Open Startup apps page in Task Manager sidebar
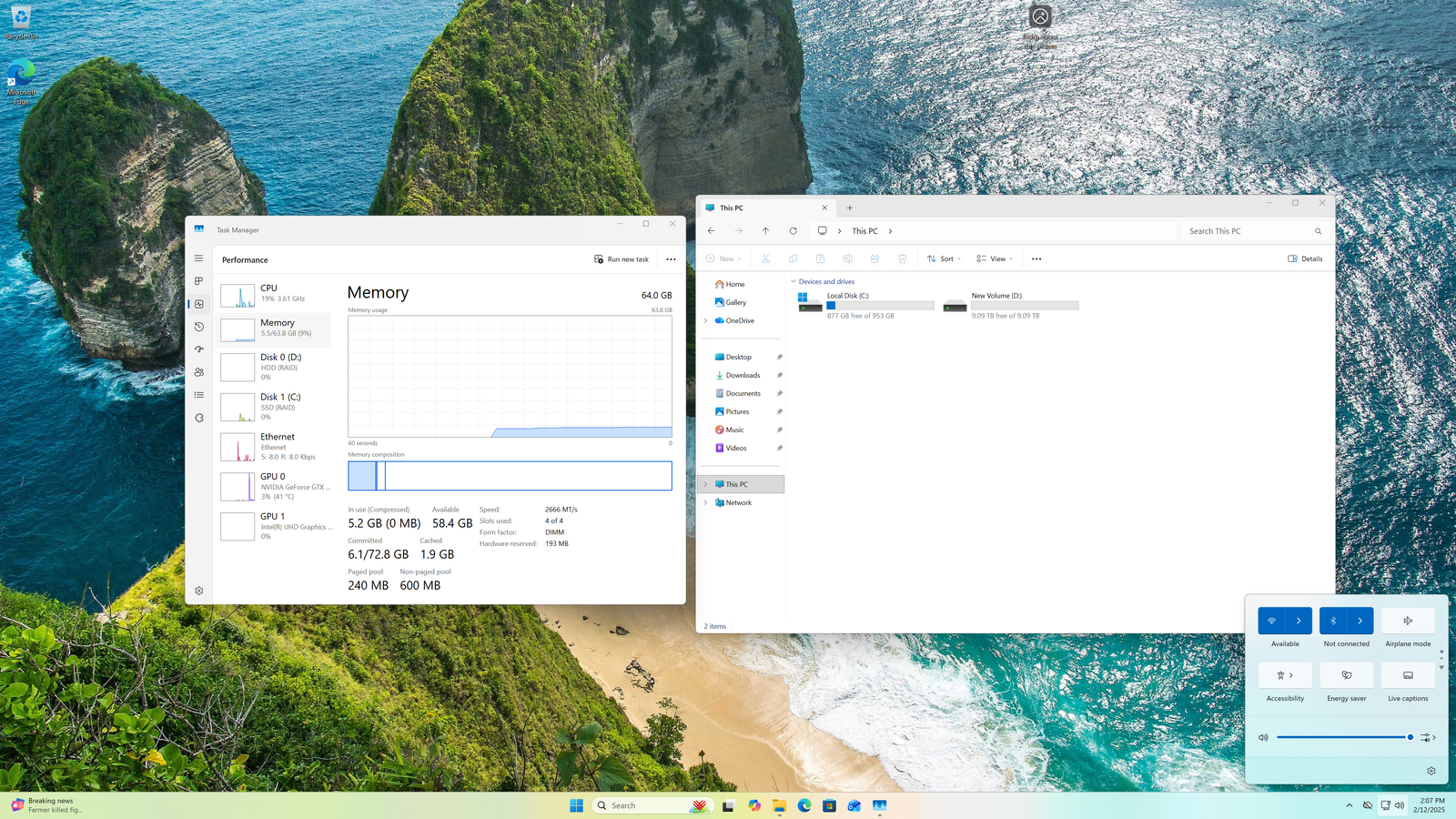 [199, 349]
